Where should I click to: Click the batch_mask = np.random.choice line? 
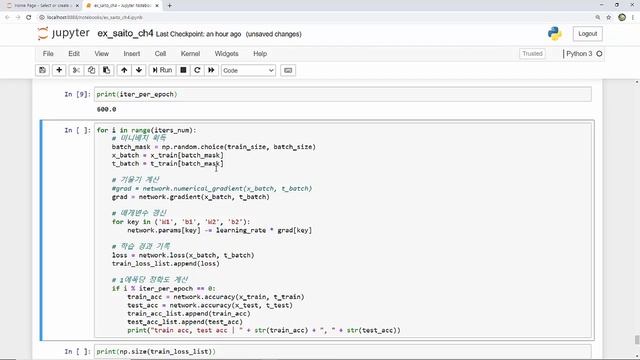coord(213,147)
